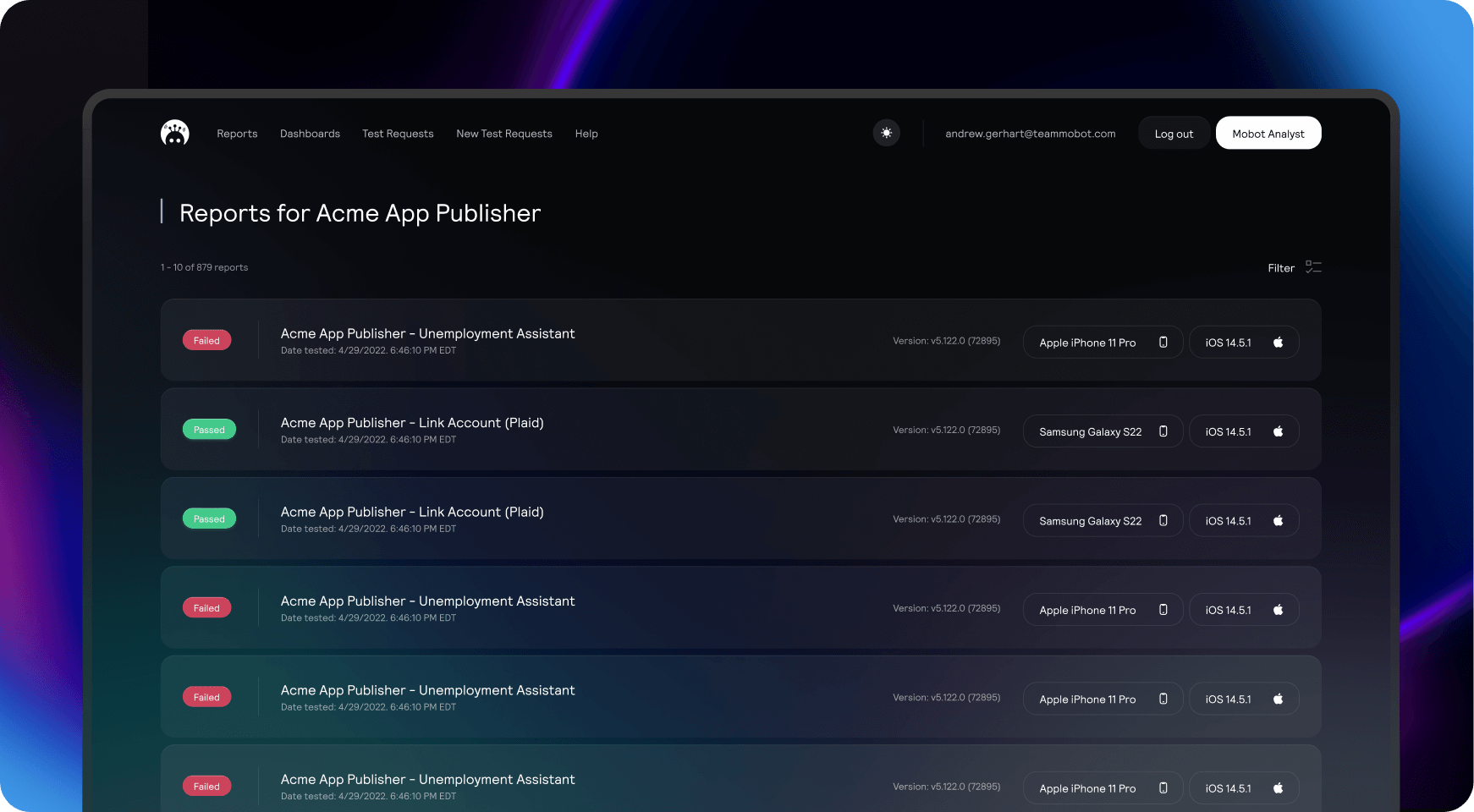Screen dimensions: 1474x812
Task: Select the iOS 14.5.1 chip in the first report row
Action: 1244,343
